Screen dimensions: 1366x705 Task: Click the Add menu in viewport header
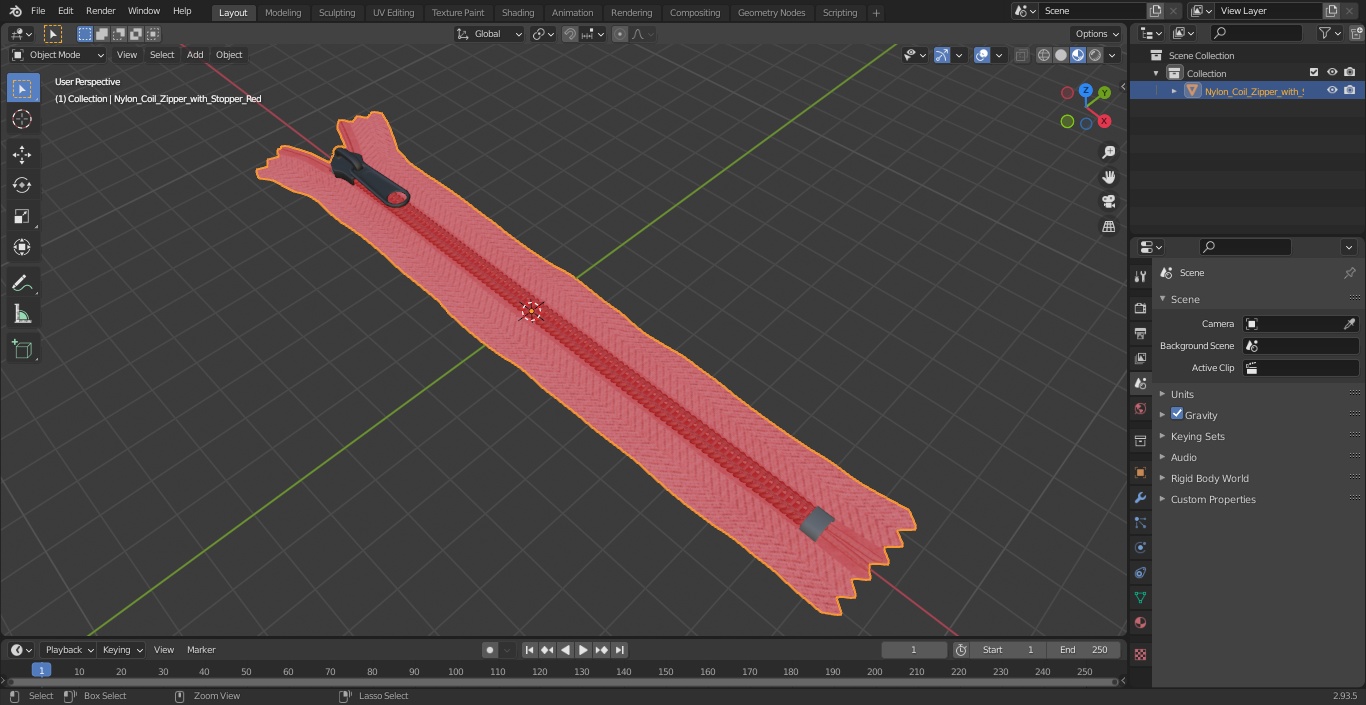[x=195, y=55]
